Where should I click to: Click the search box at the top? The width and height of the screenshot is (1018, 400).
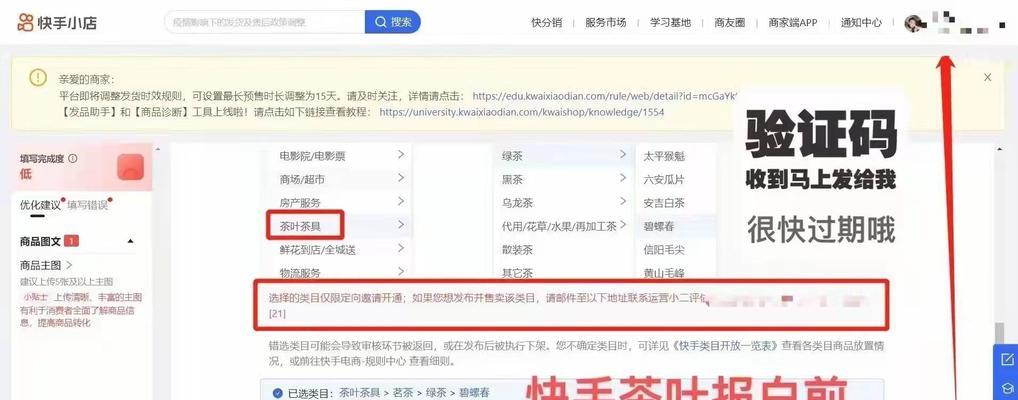tap(264, 22)
